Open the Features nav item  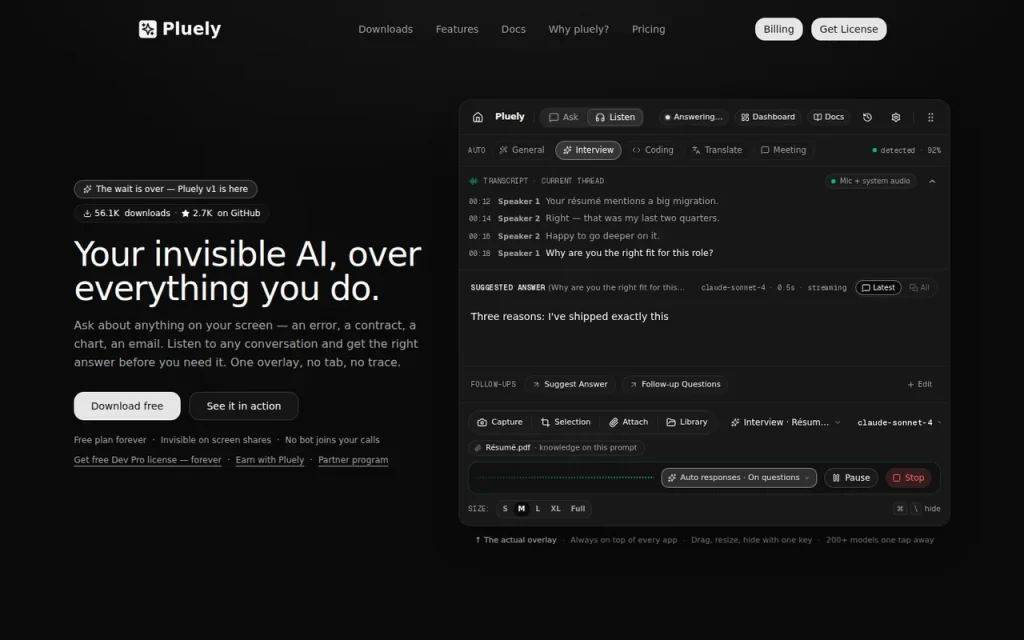[x=457, y=29]
